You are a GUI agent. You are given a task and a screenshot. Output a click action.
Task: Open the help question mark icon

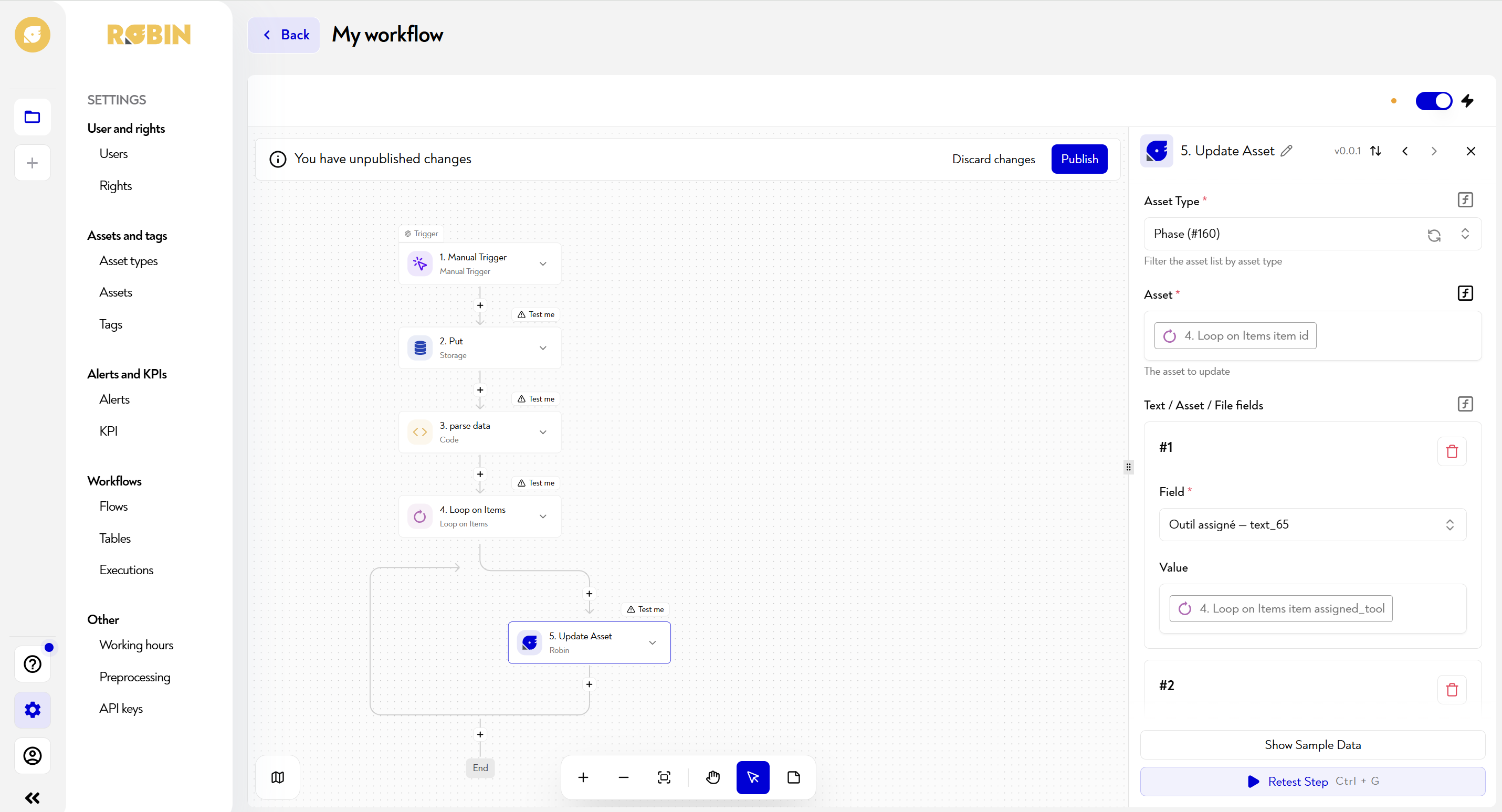coord(32,664)
